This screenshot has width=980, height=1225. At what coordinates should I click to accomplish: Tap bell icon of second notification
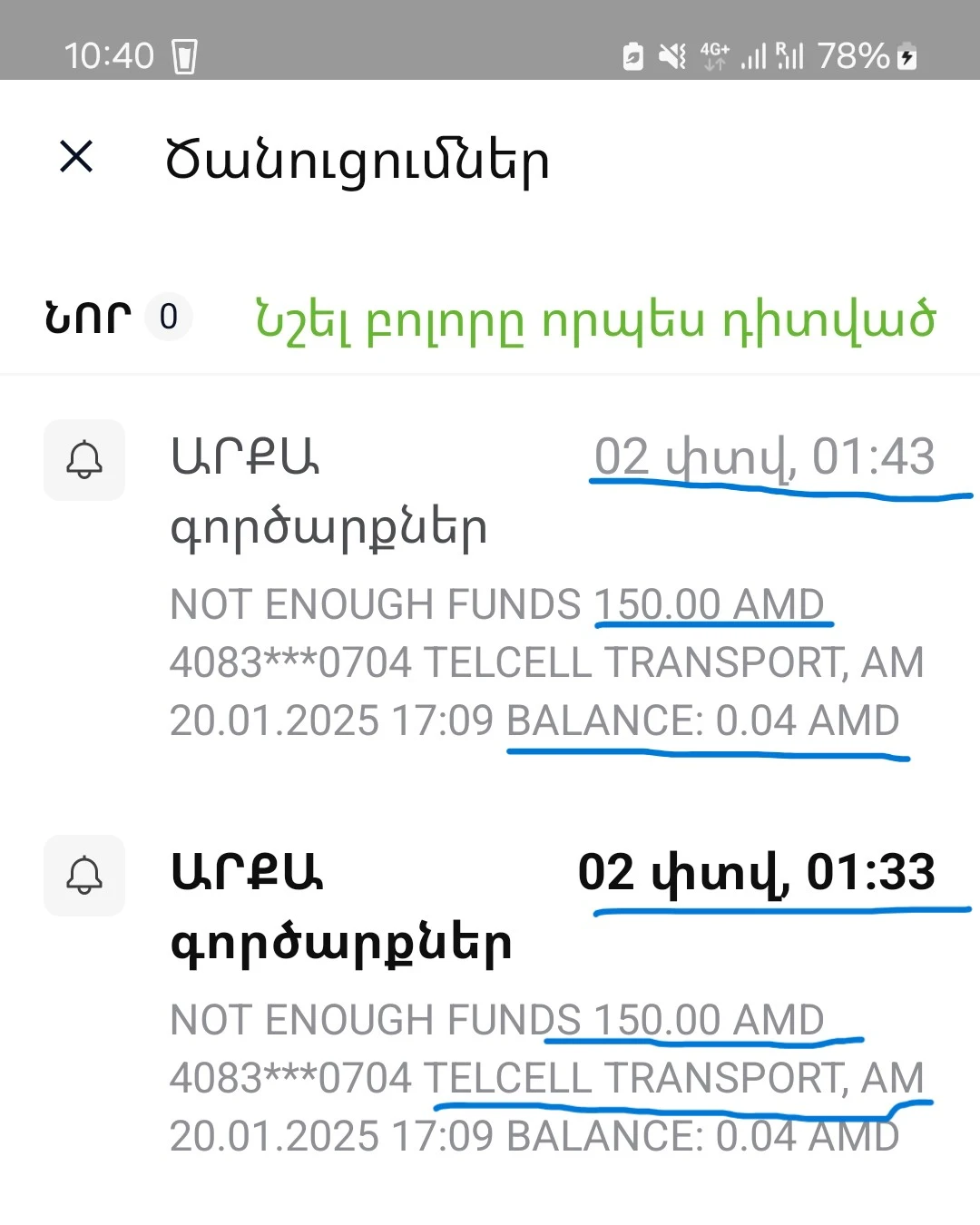(84, 876)
